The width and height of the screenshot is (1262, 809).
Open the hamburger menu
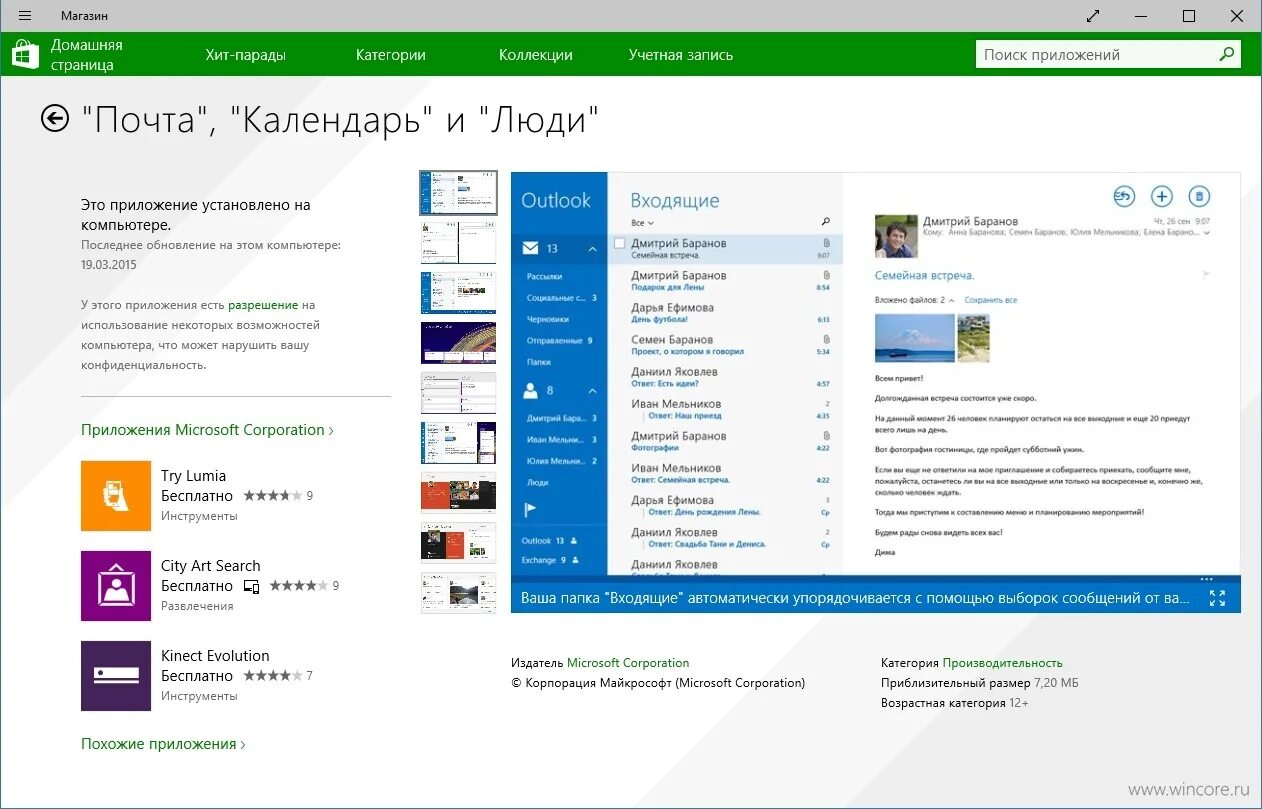pyautogui.click(x=24, y=15)
